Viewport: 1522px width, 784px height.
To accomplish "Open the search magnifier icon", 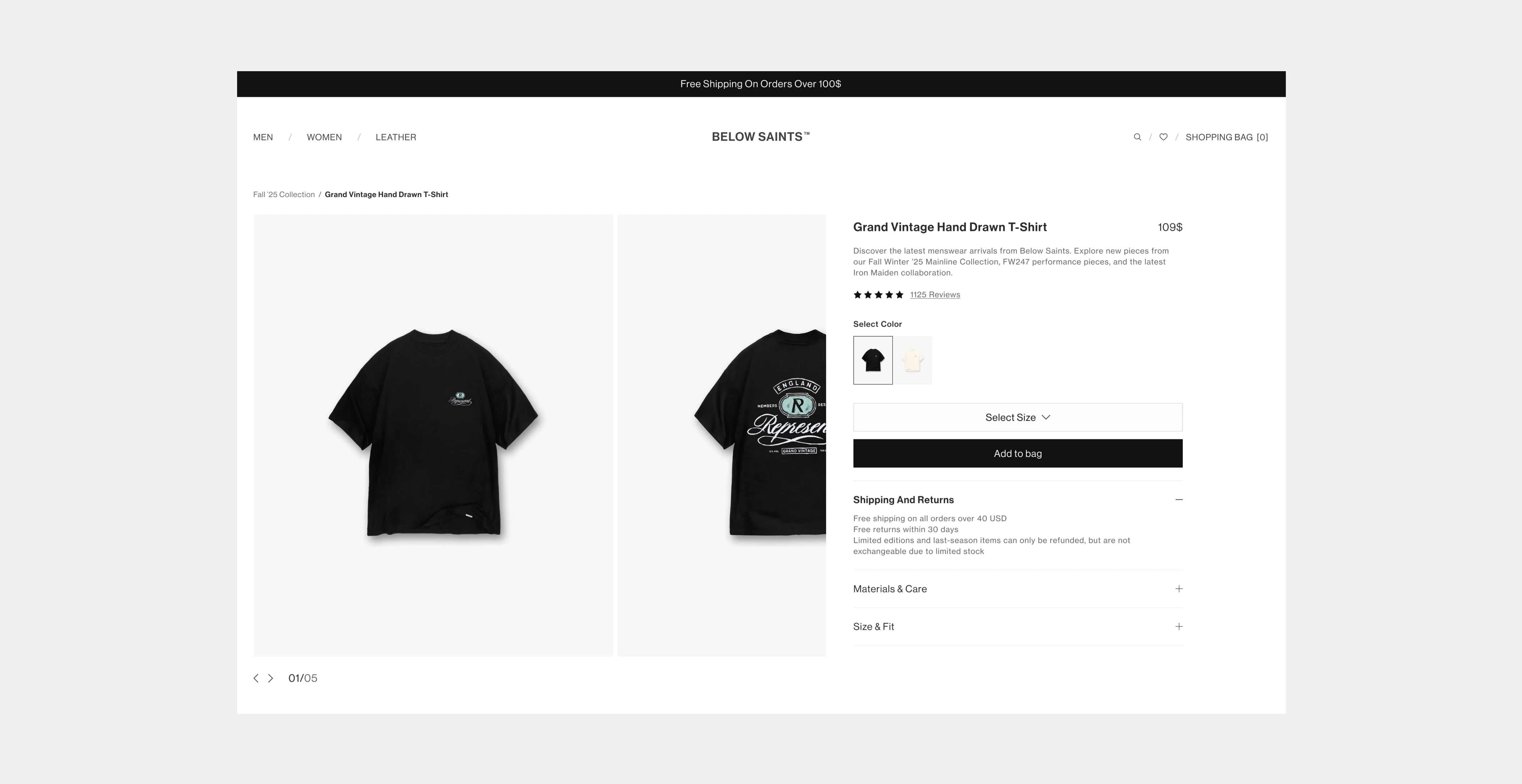I will click(1137, 137).
